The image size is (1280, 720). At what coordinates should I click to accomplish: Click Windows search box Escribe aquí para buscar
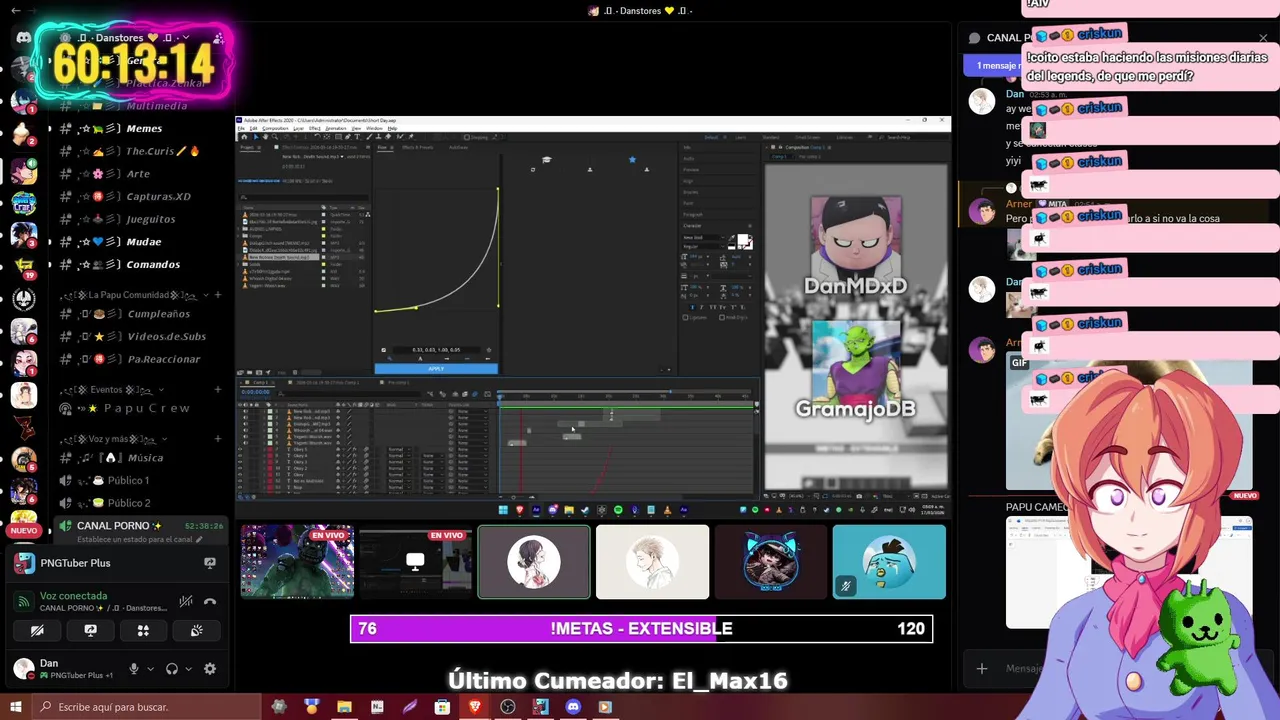(145, 707)
